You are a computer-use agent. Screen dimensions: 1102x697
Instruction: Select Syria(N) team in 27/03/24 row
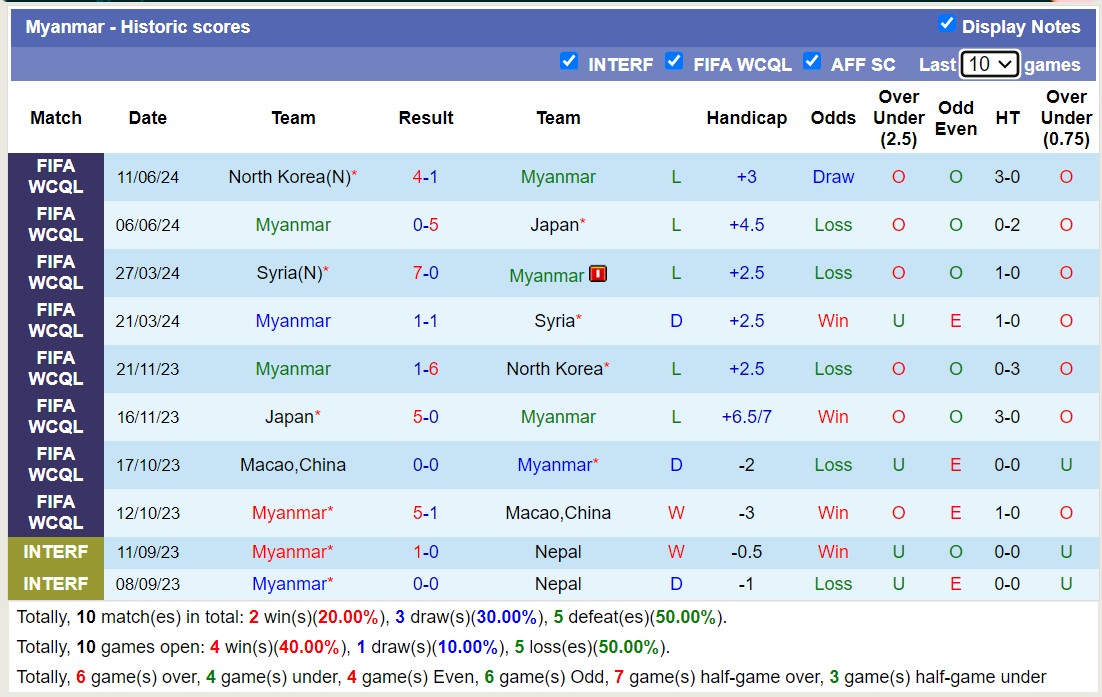point(292,273)
